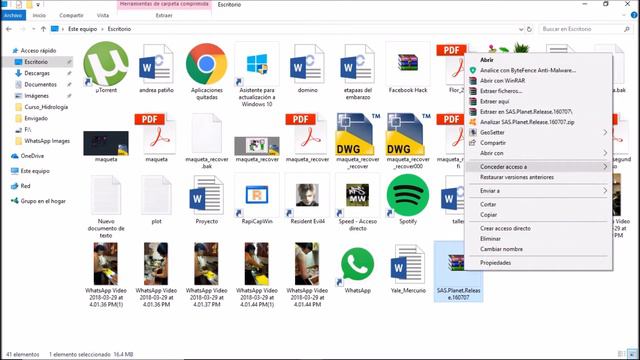
Task: Open Descargas in Acceso rápido
Action: (x=37, y=73)
